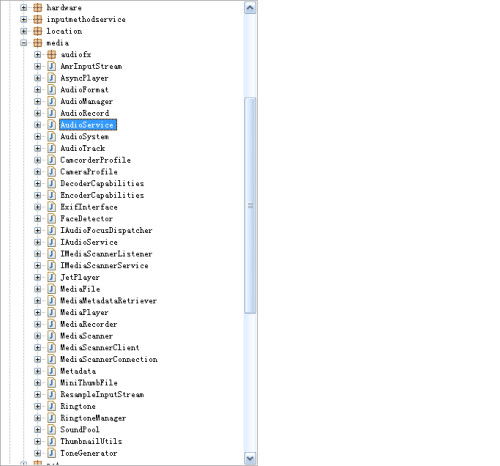This screenshot has height=466, width=500.
Task: Click the vertical scrollbar thumb
Action: tap(250, 205)
